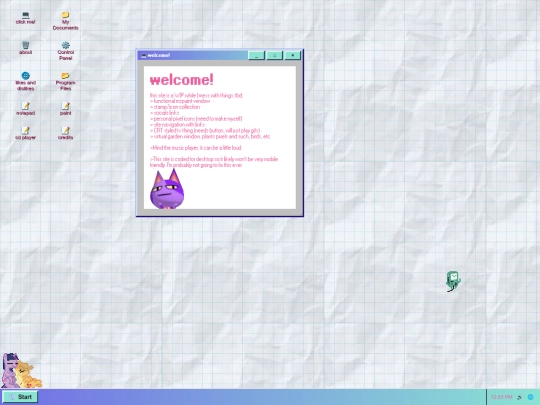Viewport: 540px width, 405px height.
Task: Open the 'about' trash bin icon
Action: pos(25,48)
